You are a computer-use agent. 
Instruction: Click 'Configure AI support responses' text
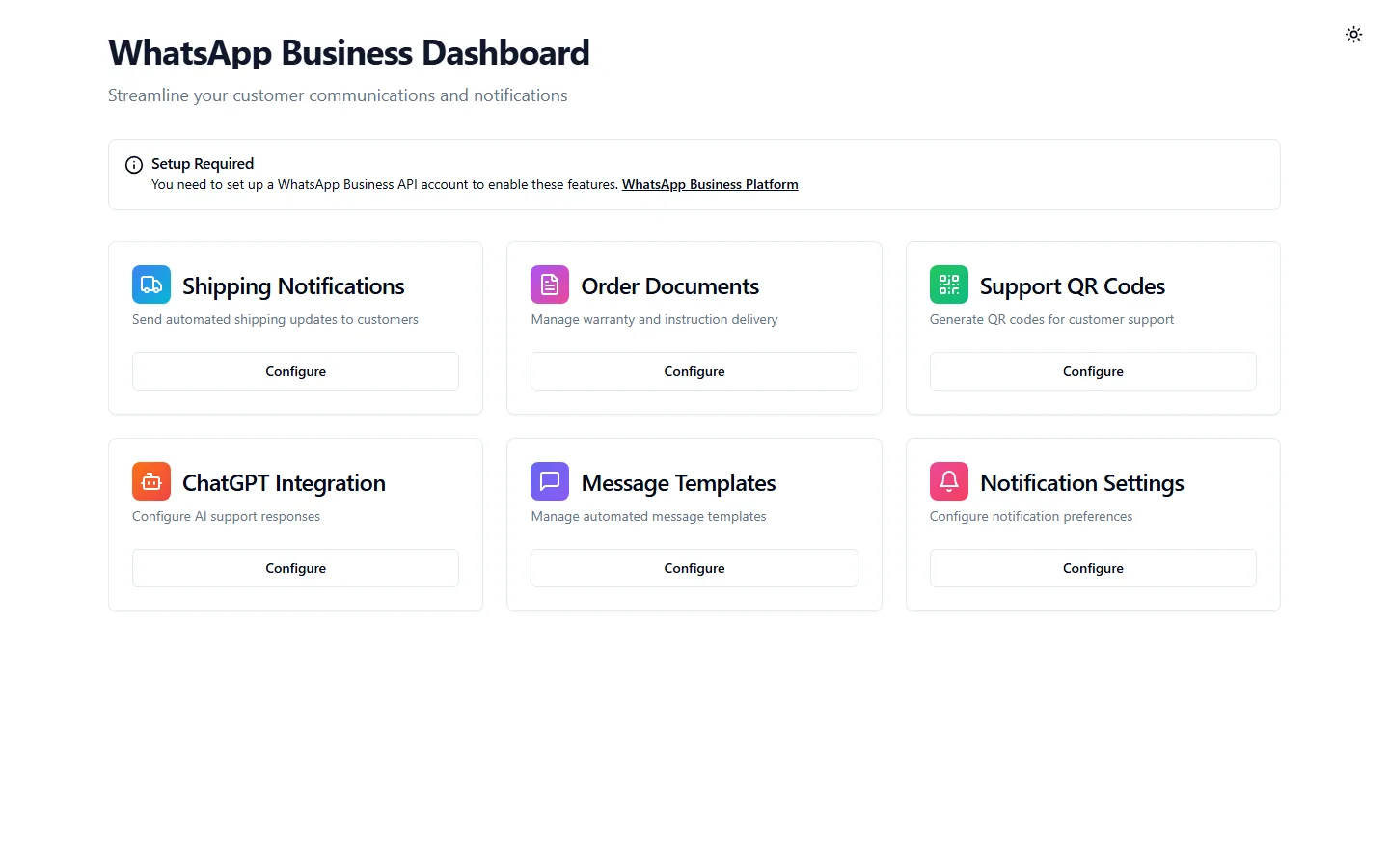(226, 517)
